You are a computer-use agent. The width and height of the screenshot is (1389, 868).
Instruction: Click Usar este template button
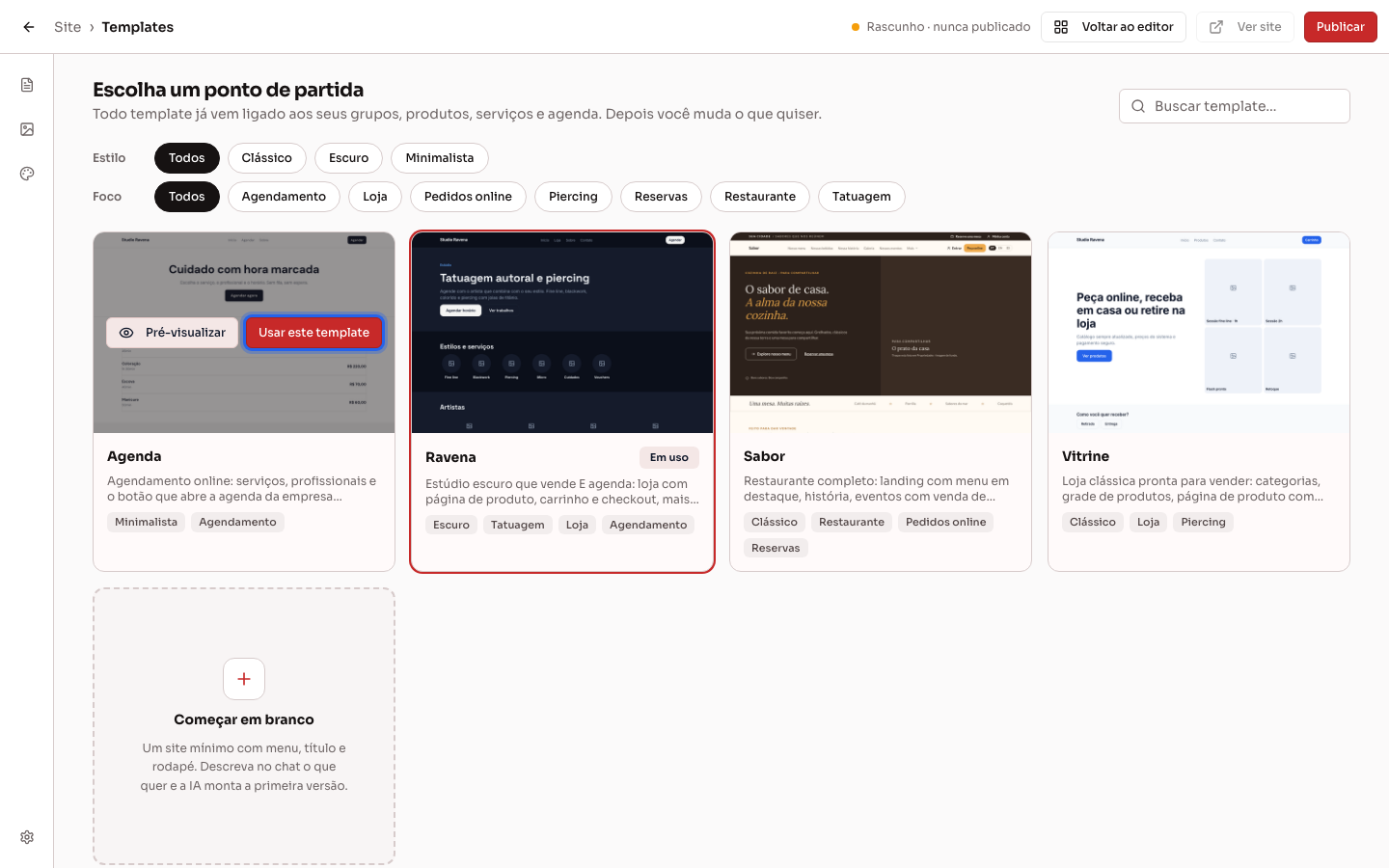coord(314,333)
